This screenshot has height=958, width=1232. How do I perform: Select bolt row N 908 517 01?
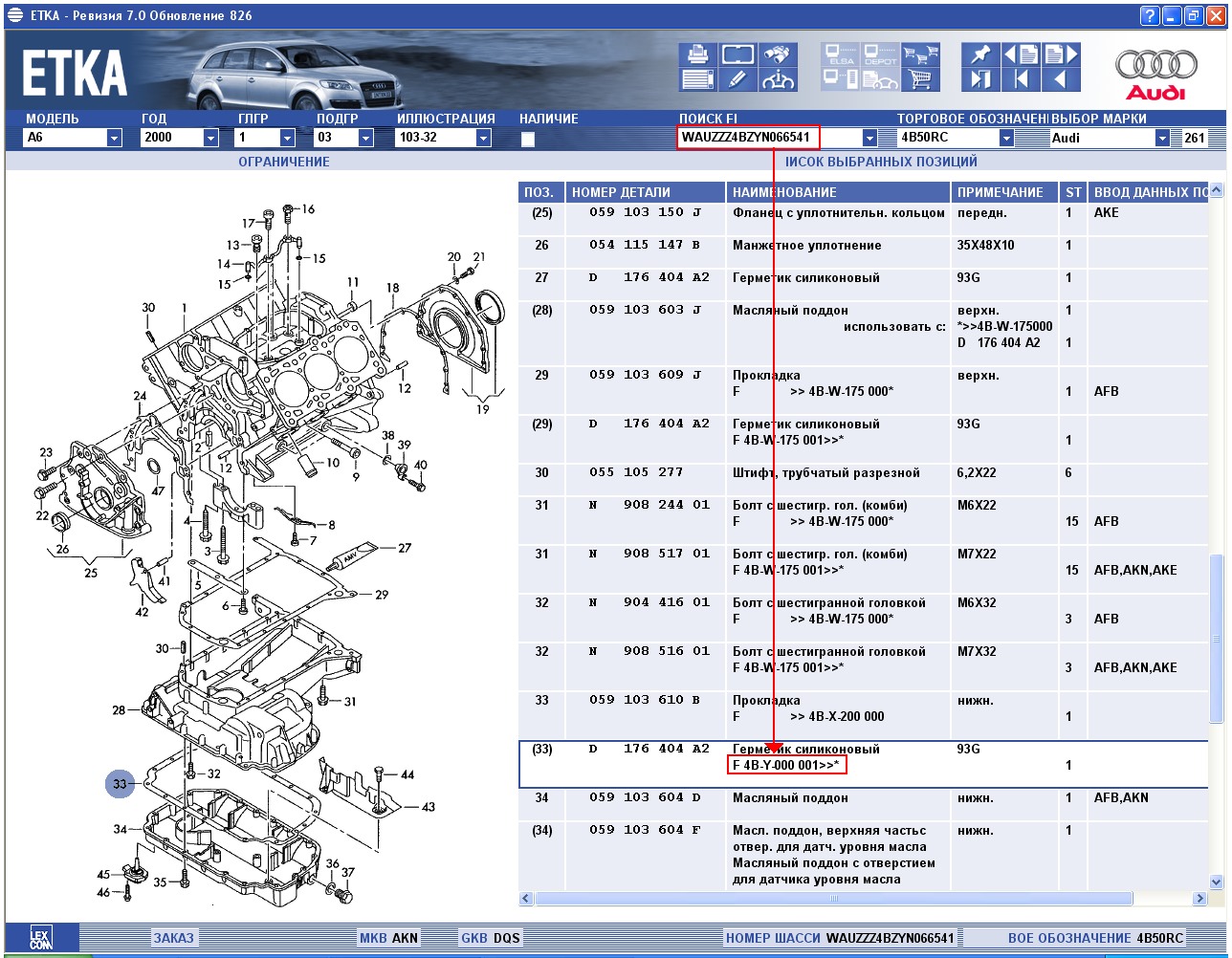click(x=865, y=569)
